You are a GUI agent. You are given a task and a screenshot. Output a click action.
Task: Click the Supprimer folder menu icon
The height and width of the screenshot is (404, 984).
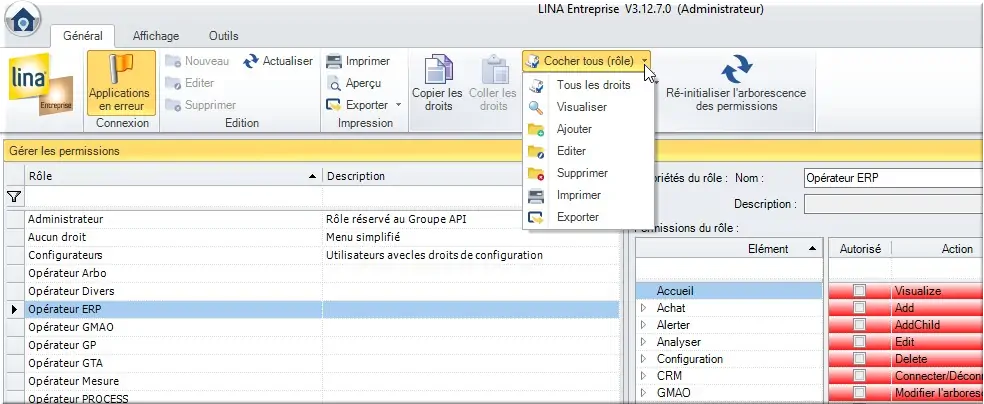tap(537, 173)
